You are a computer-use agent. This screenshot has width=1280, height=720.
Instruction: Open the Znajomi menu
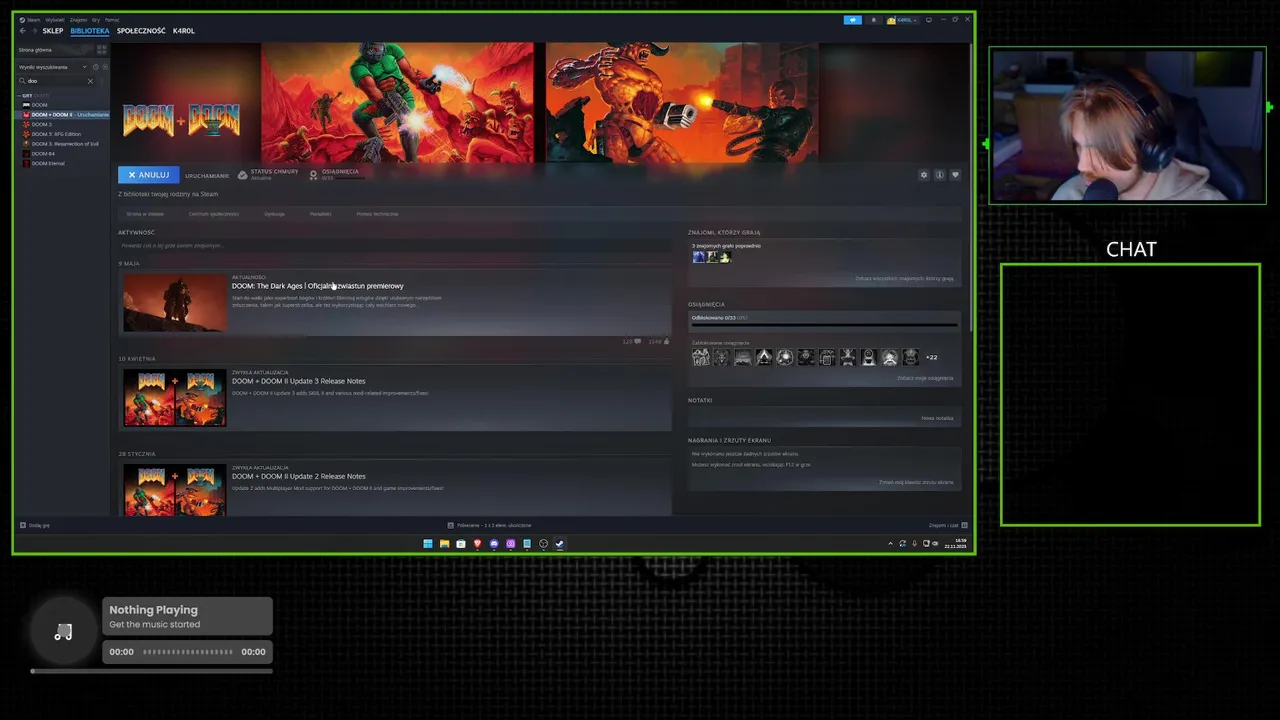(x=78, y=20)
